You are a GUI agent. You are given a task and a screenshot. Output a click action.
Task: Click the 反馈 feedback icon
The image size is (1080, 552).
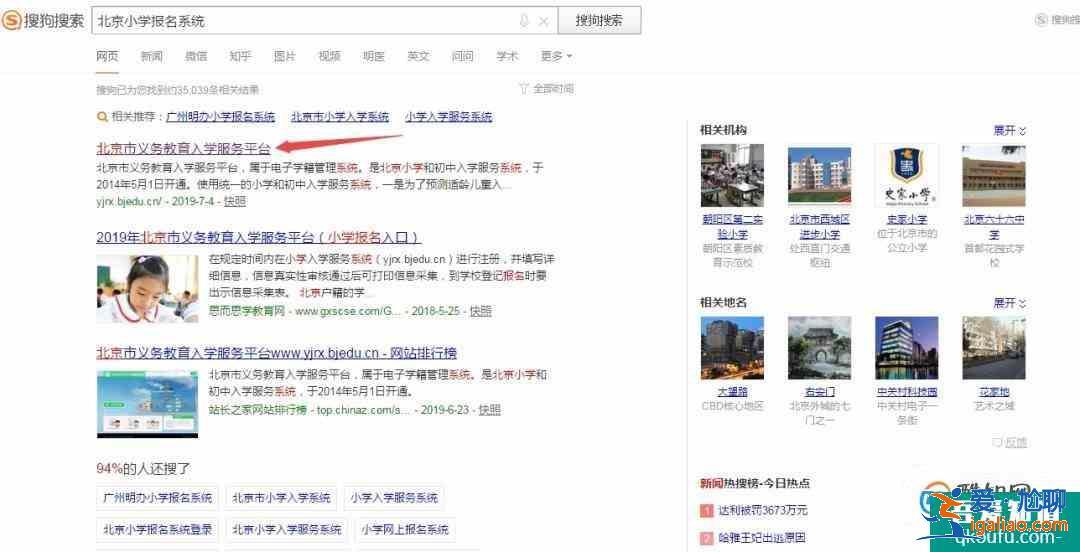[x=997, y=442]
